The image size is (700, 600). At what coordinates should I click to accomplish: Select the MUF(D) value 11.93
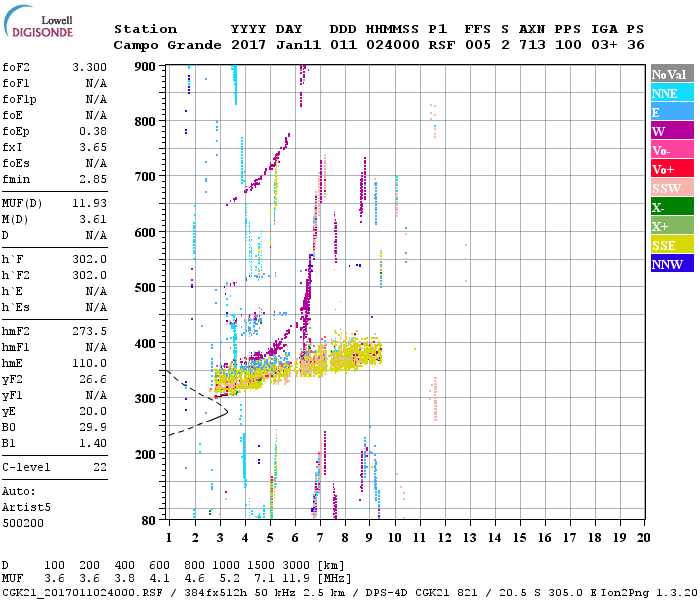(x=89, y=204)
